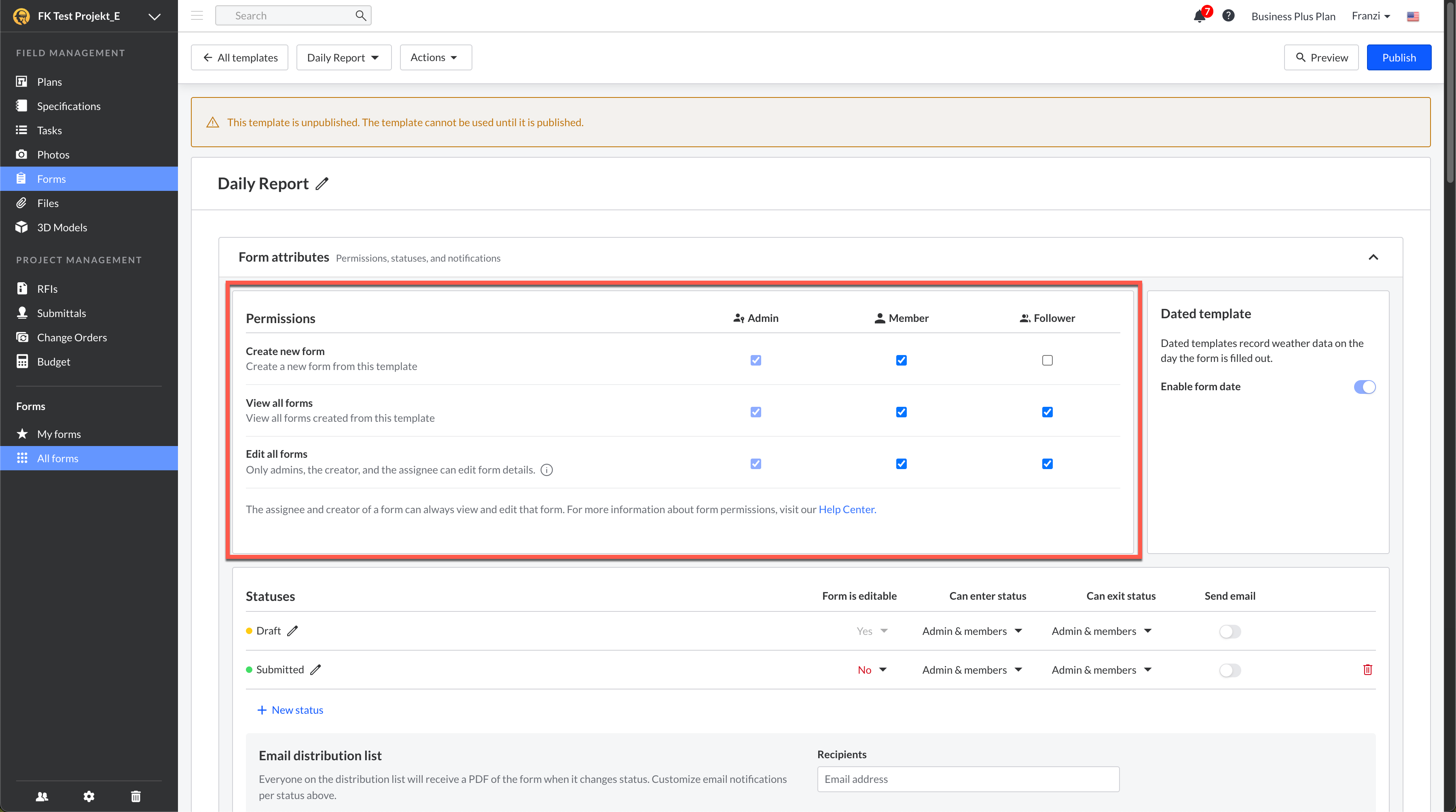Go to My forms in sidebar
This screenshot has width=1456, height=812.
pos(59,434)
